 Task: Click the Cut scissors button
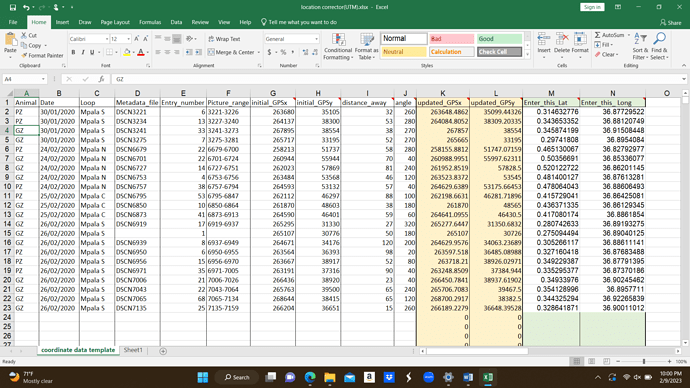coord(29,35)
